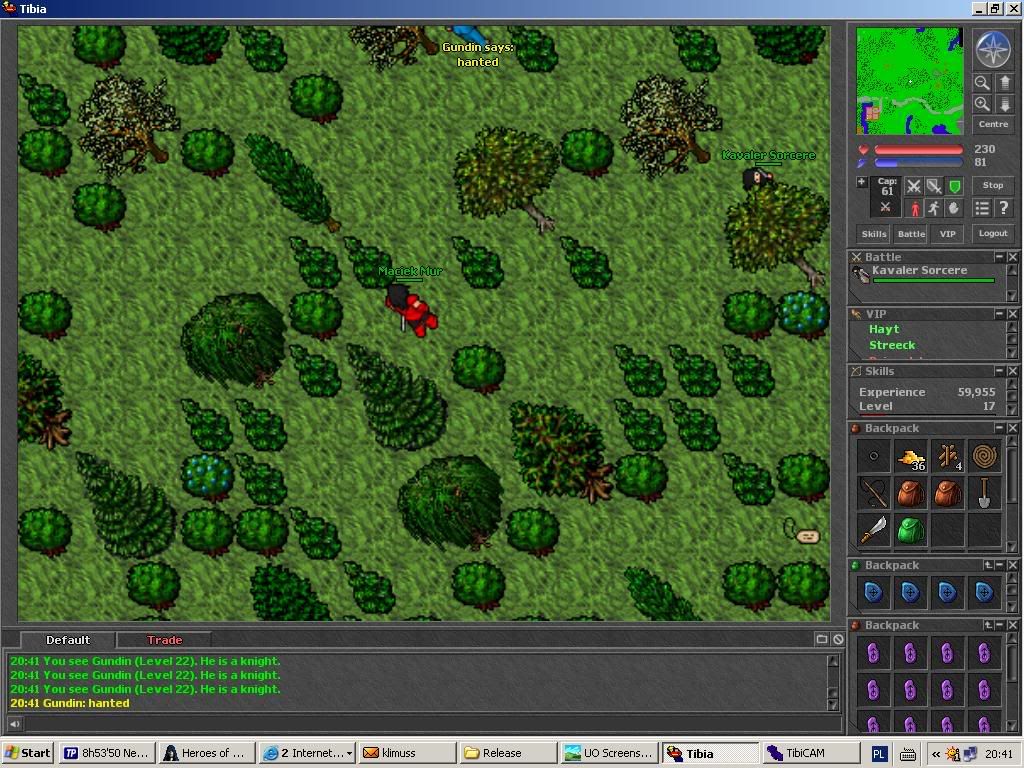1024x768 pixels.
Task: Select Hayt in the VIP list
Action: point(884,329)
